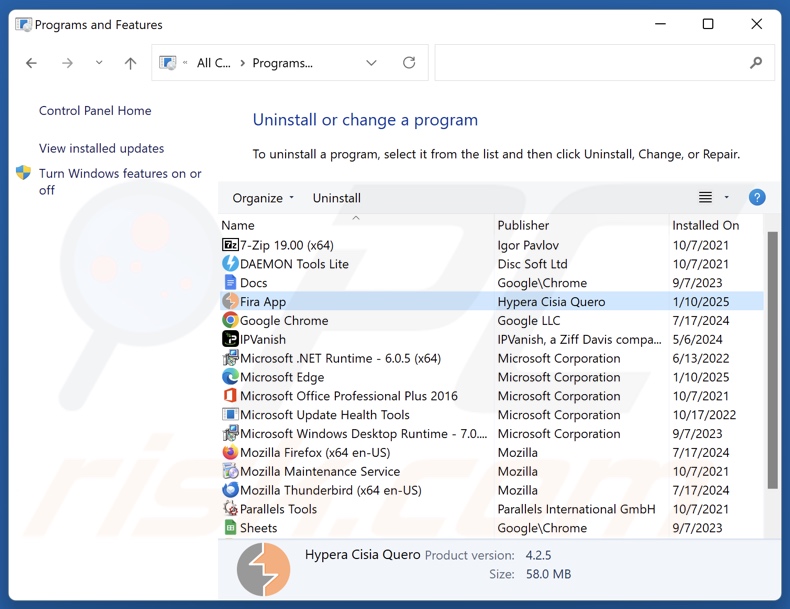The height and width of the screenshot is (609, 790).
Task: Click publisher 'Hypera Cisia Quero' in list
Action: [x=551, y=302]
